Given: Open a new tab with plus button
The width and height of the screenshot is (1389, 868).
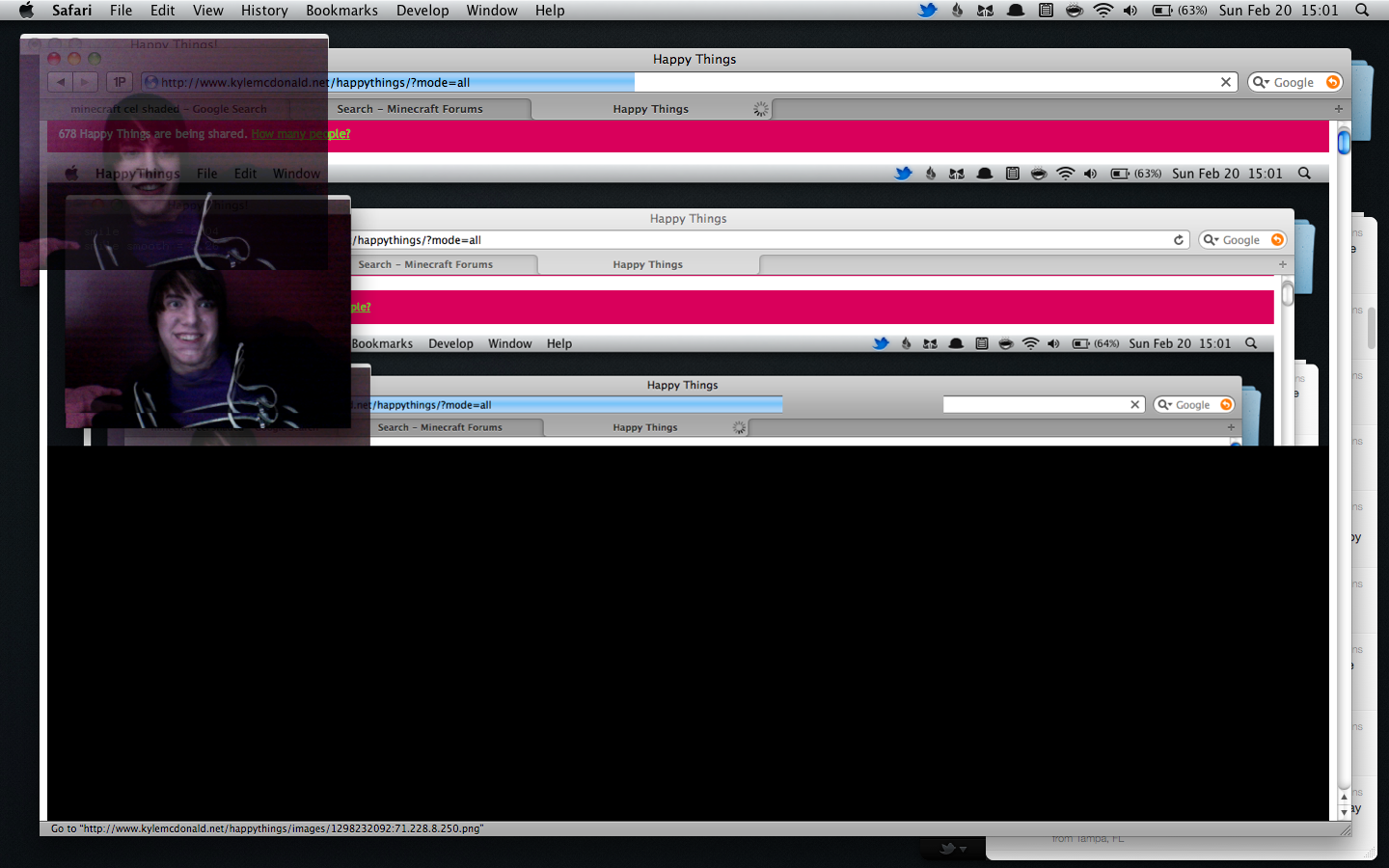Looking at the screenshot, I should click(x=1338, y=109).
